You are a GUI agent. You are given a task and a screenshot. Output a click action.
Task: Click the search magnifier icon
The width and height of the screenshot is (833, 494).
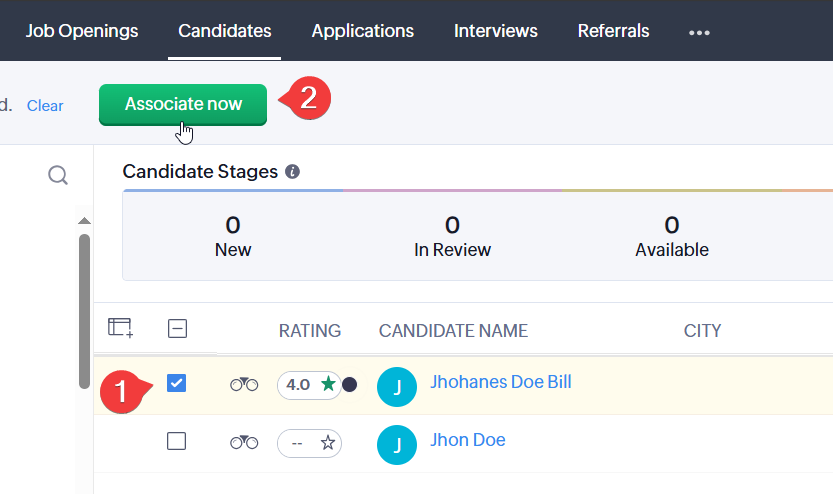tap(58, 176)
